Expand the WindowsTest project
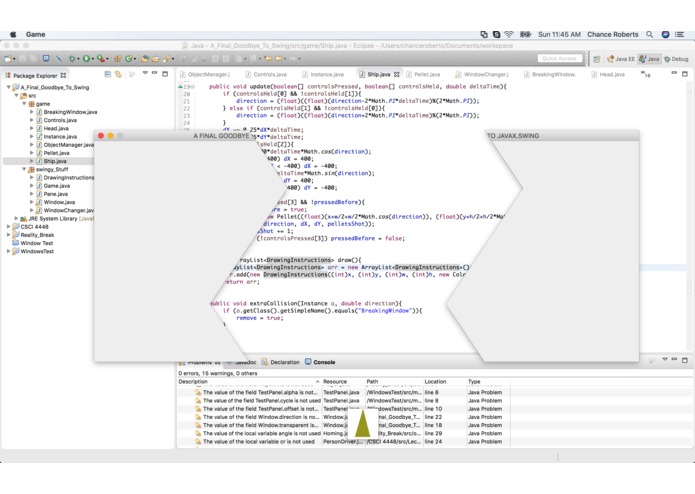This screenshot has height=494, width=695. click(x=8, y=251)
